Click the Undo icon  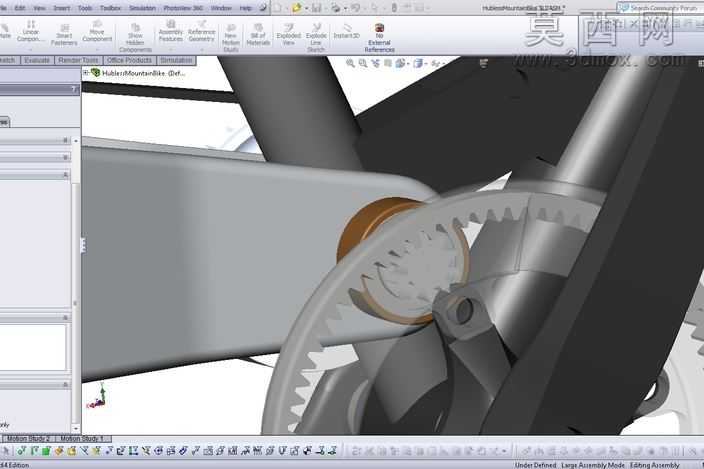tap(355, 8)
